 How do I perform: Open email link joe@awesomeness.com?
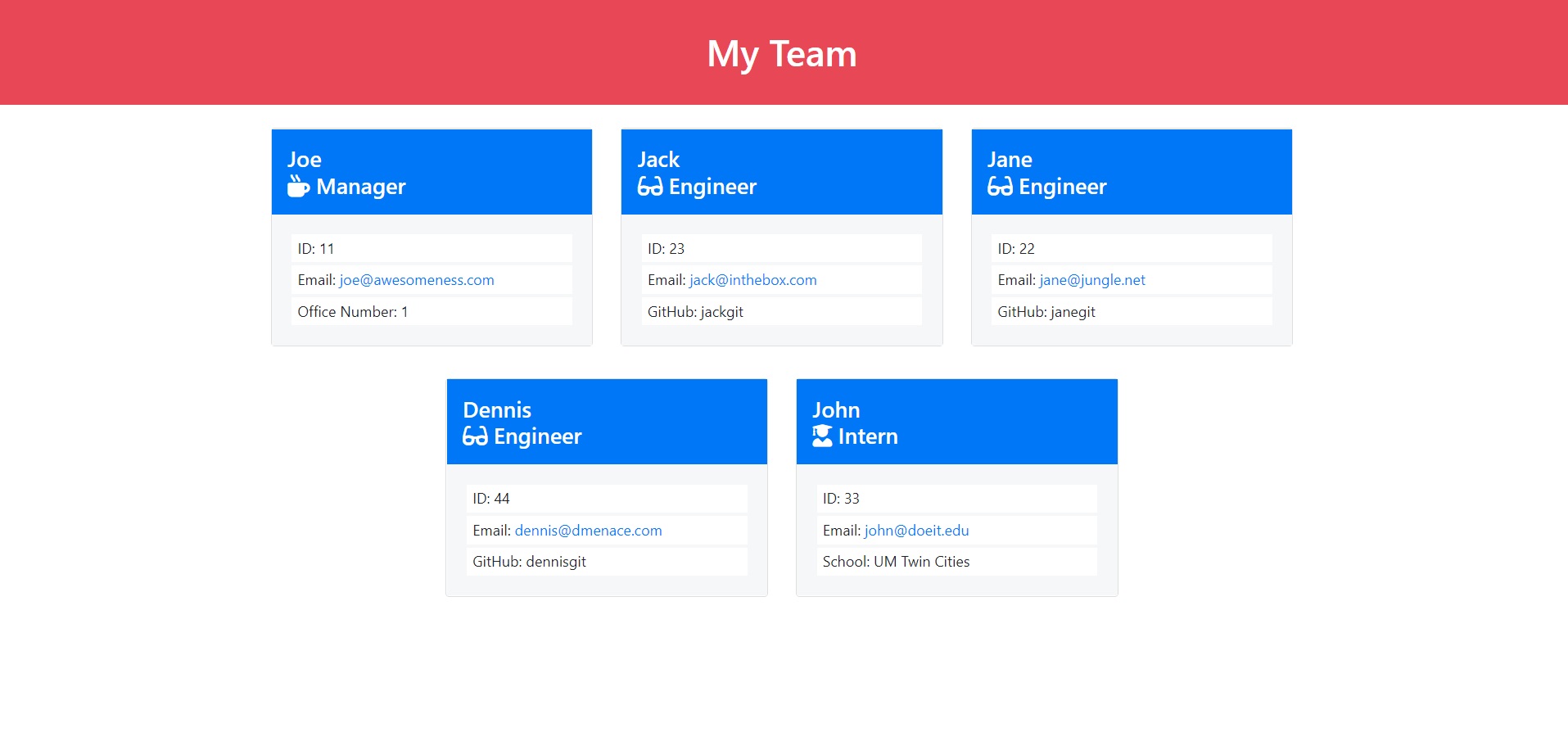click(417, 280)
